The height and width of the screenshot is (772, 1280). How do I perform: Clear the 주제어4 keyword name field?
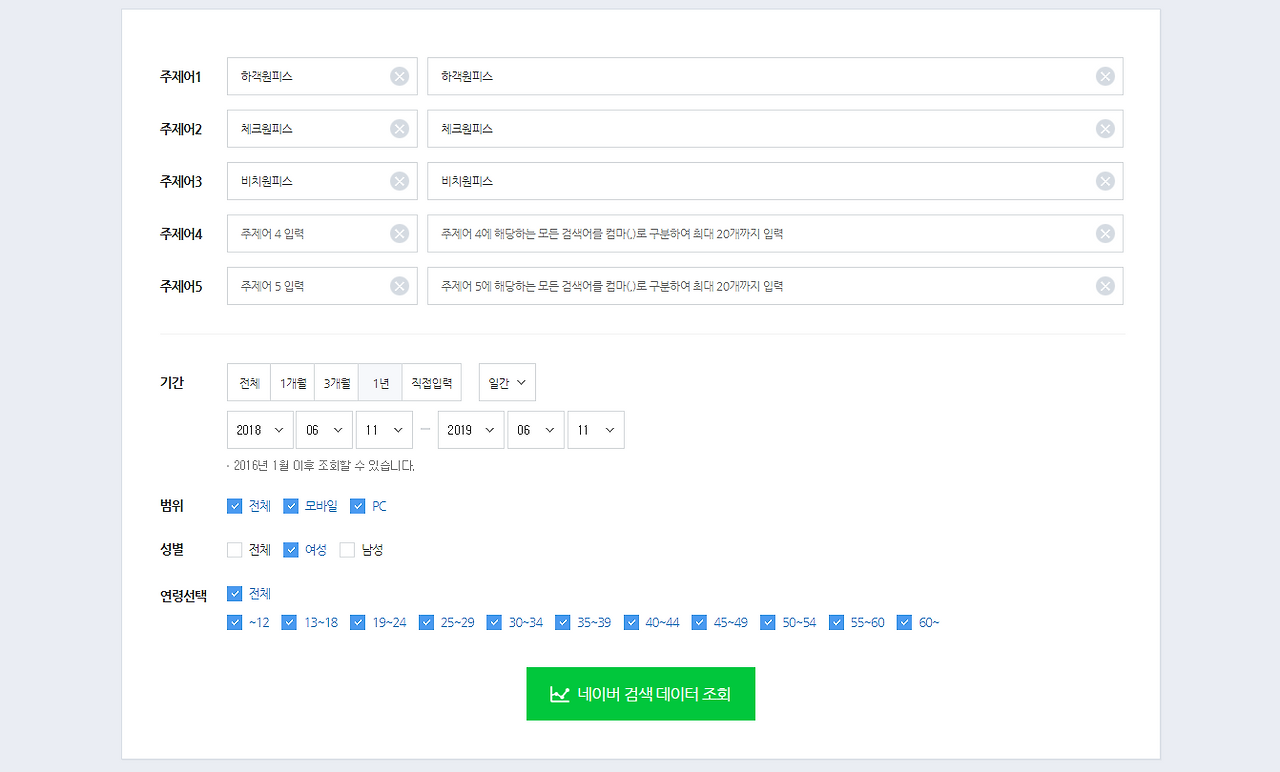pos(399,233)
